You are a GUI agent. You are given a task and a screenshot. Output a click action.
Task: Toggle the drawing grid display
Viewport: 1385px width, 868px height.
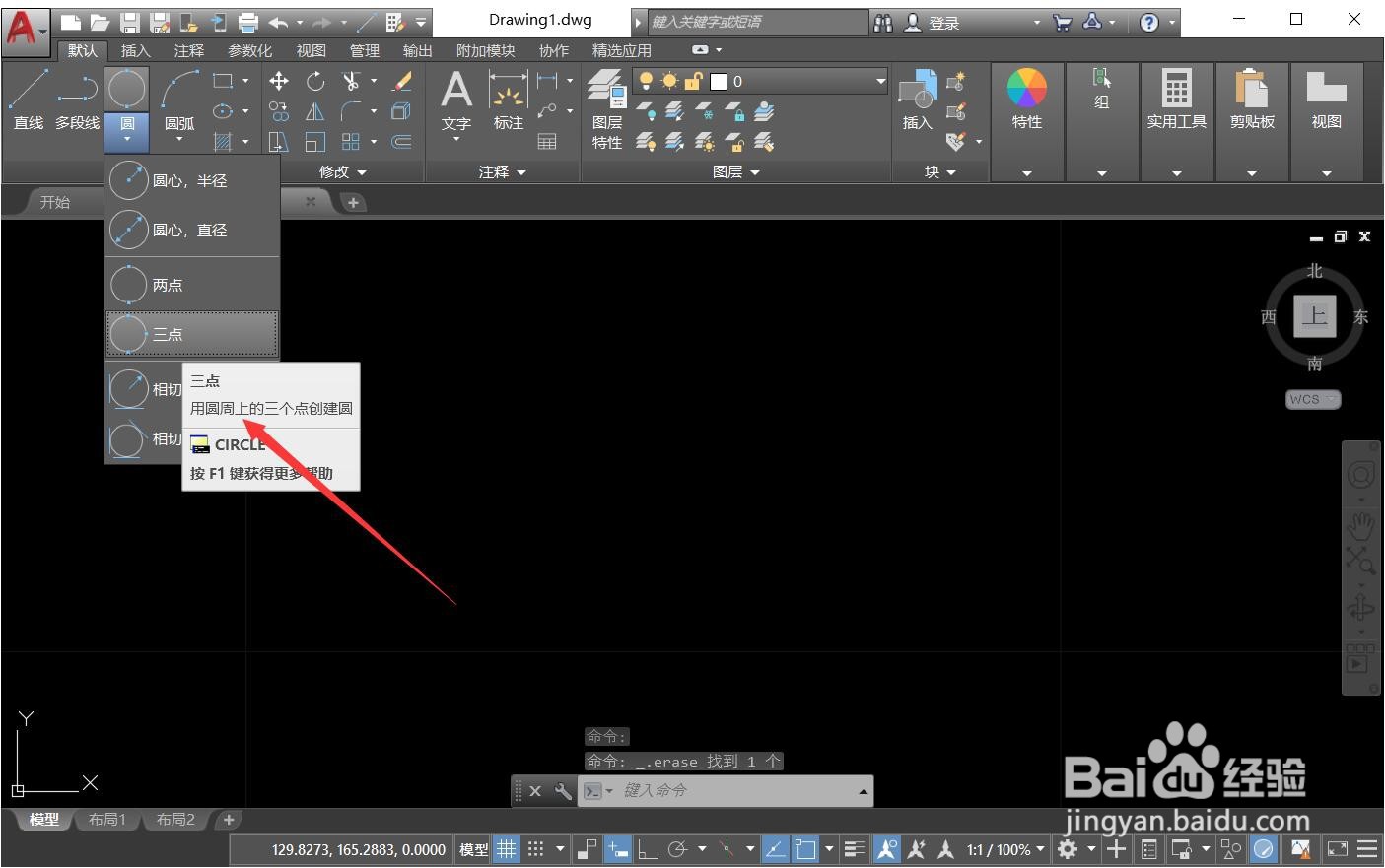[x=506, y=848]
